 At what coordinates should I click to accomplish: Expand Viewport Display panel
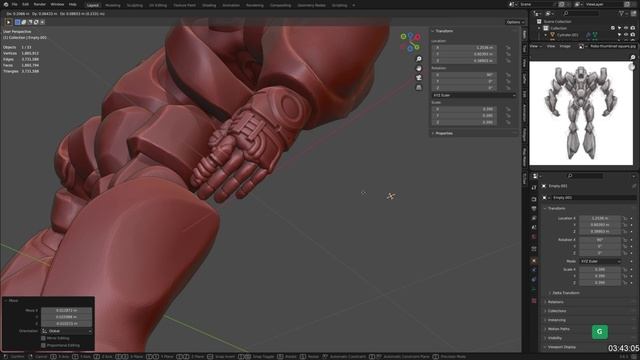(x=562, y=347)
